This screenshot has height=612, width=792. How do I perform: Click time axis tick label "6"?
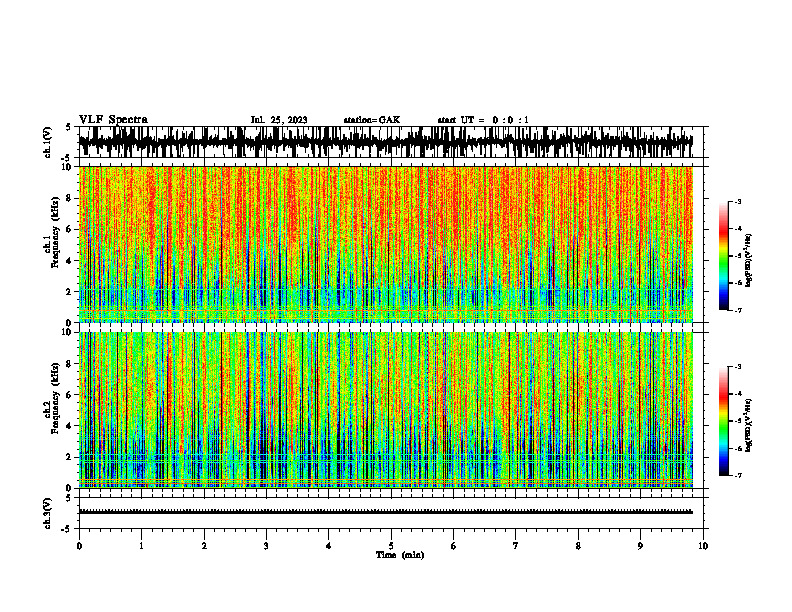(x=454, y=546)
